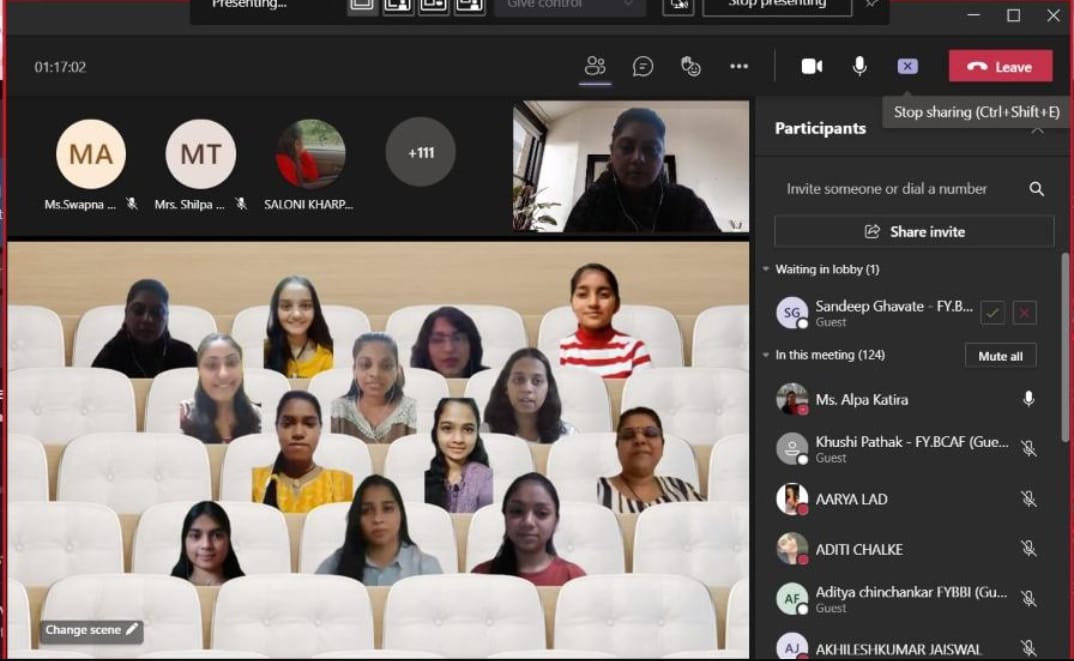The width and height of the screenshot is (1074, 661).
Task: Click the Mute all button
Action: tap(1000, 356)
